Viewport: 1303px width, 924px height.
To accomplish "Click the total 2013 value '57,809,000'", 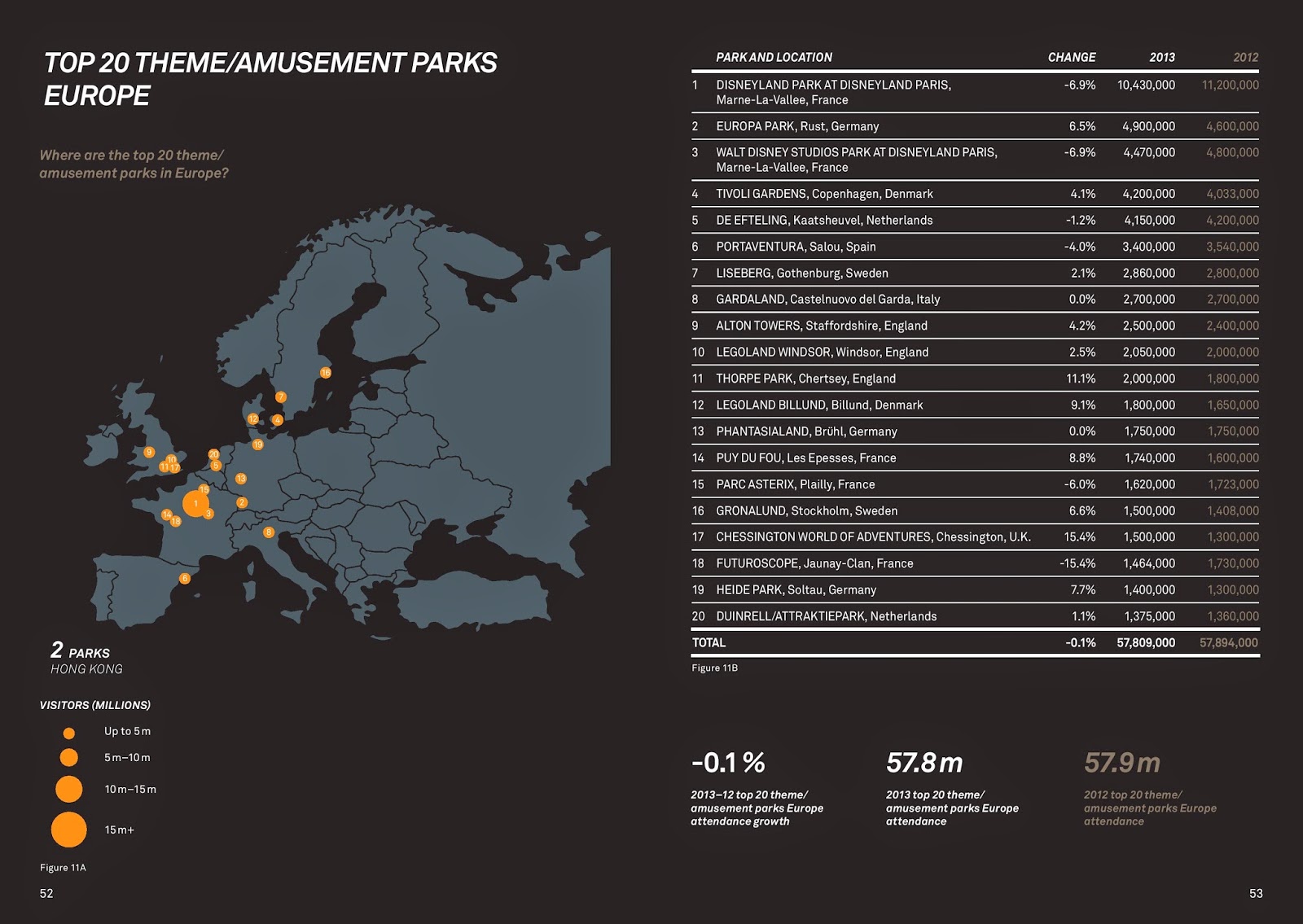I will 1146,642.
